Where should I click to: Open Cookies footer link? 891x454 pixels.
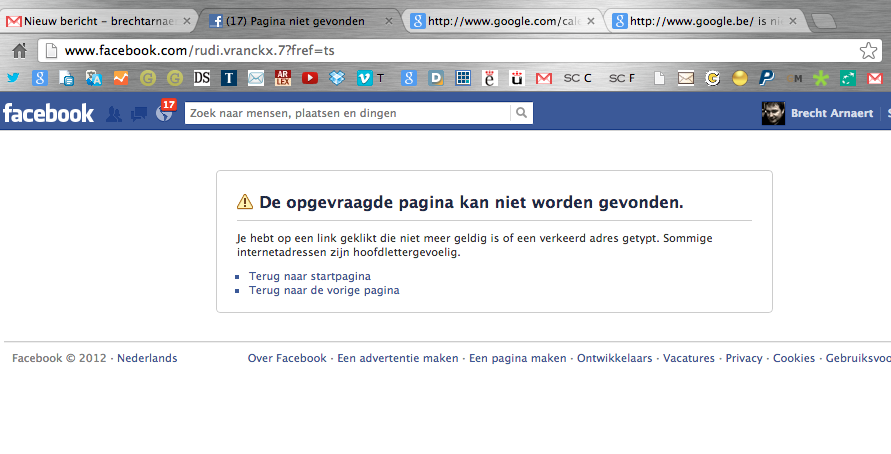[794, 358]
